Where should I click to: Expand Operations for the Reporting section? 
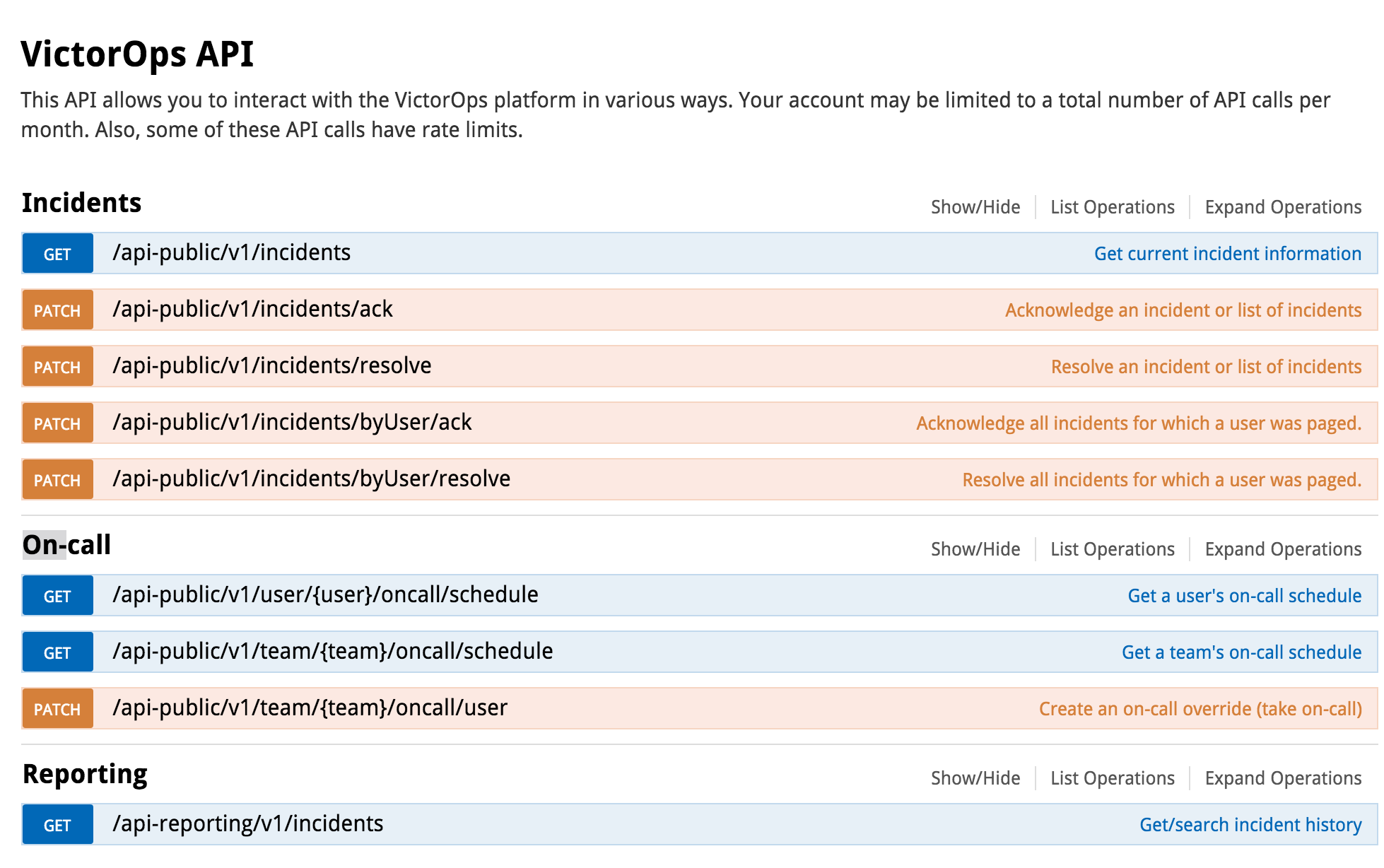pos(1283,778)
